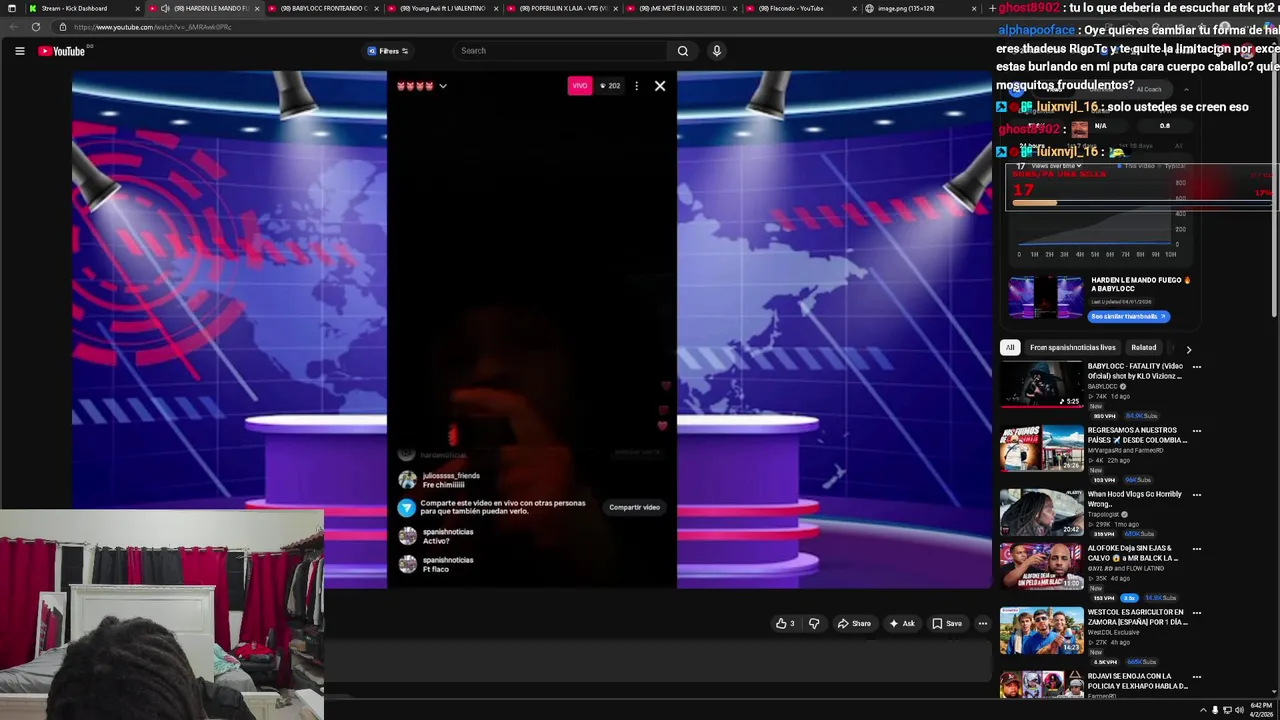This screenshot has width=1280, height=720.
Task: Open more actions ellipsis under video
Action: click(982, 623)
